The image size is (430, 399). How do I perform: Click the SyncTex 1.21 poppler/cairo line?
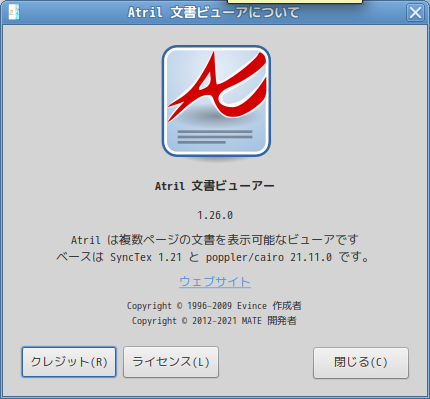pyautogui.click(x=213, y=257)
